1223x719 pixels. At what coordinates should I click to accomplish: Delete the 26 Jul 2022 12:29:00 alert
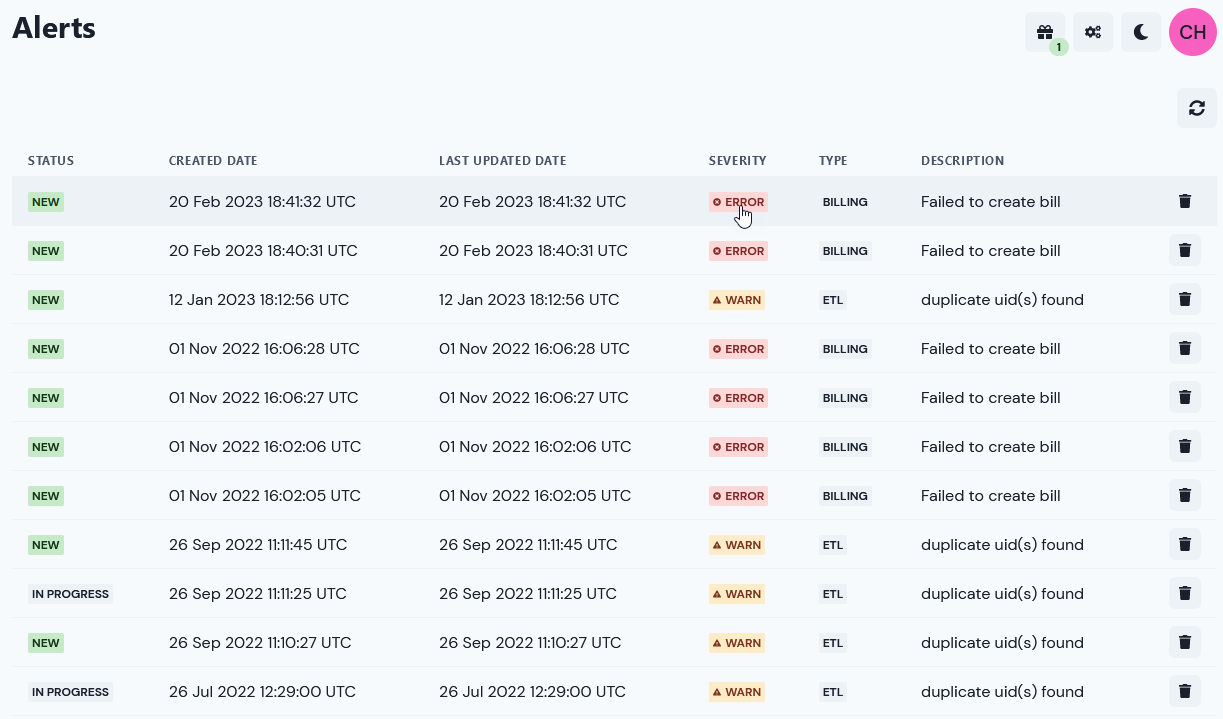[x=1185, y=691]
